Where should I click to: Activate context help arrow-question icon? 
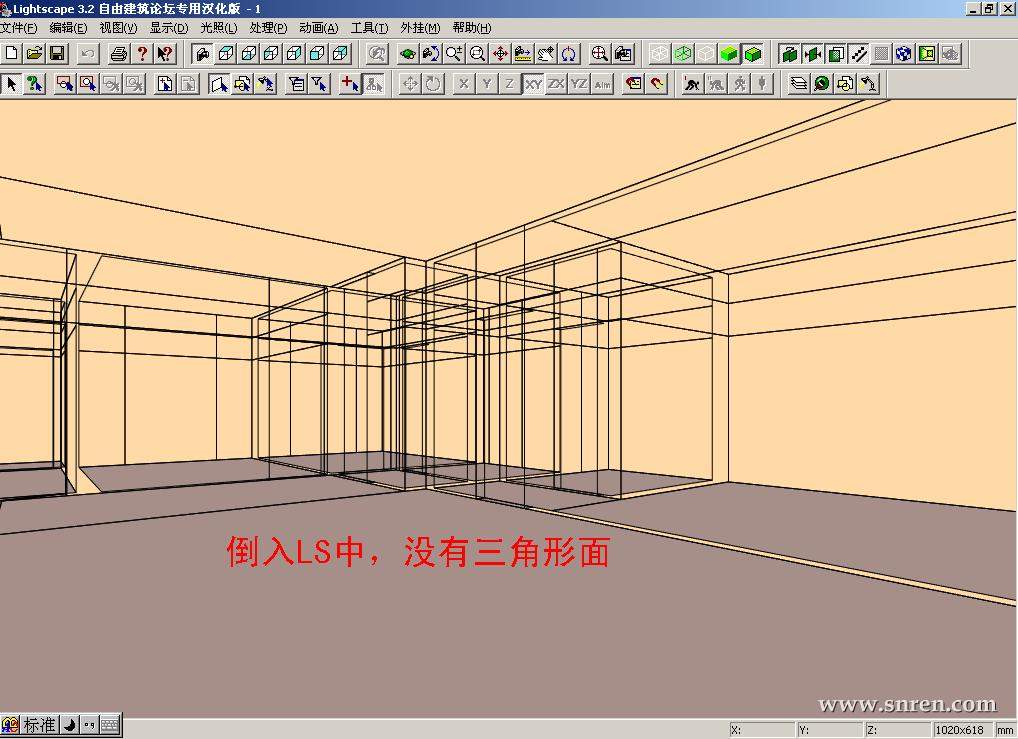pos(165,53)
